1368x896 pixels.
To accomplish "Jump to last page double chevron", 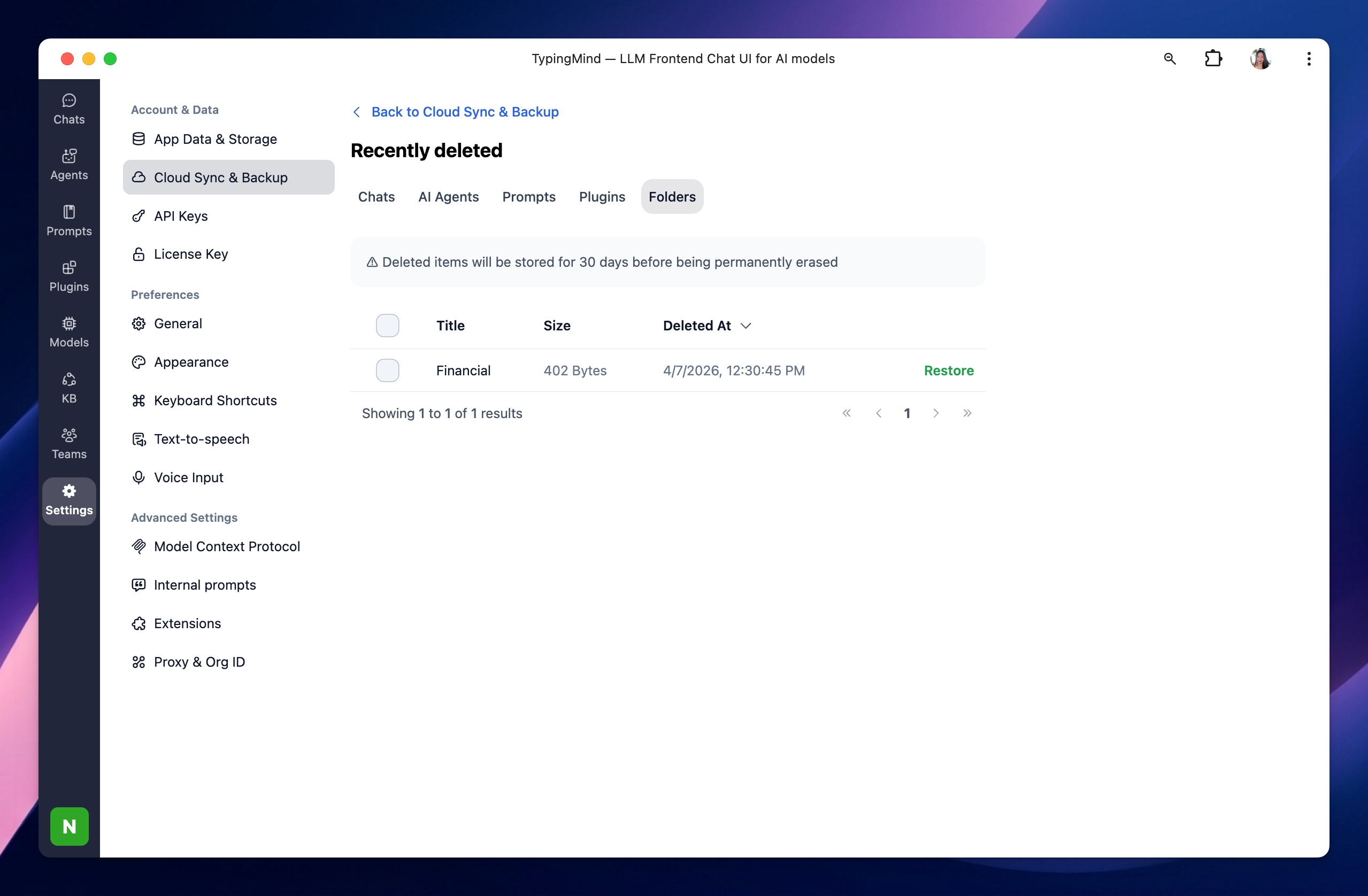I will [x=967, y=413].
